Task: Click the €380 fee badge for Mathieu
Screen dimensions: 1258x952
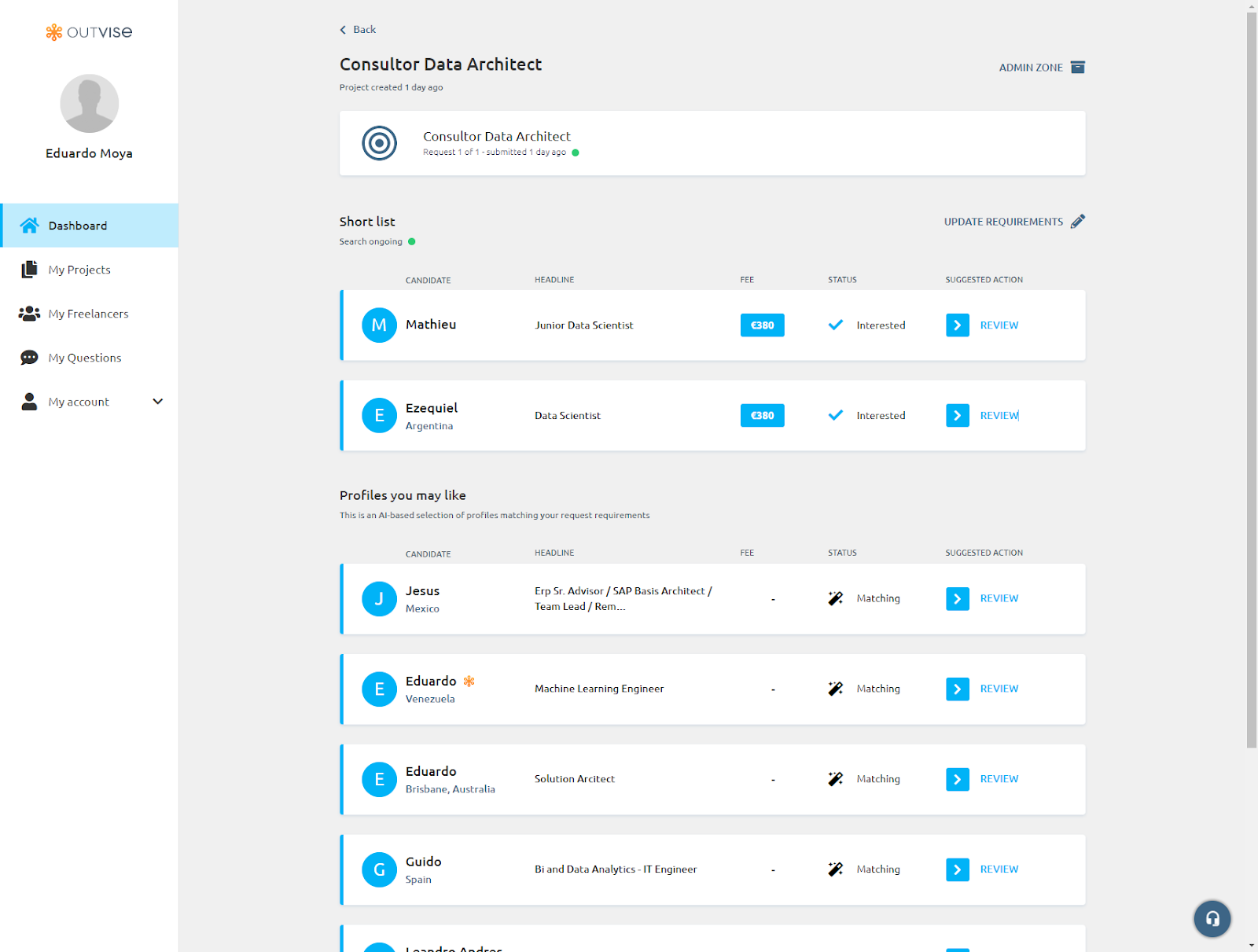Action: coord(762,325)
